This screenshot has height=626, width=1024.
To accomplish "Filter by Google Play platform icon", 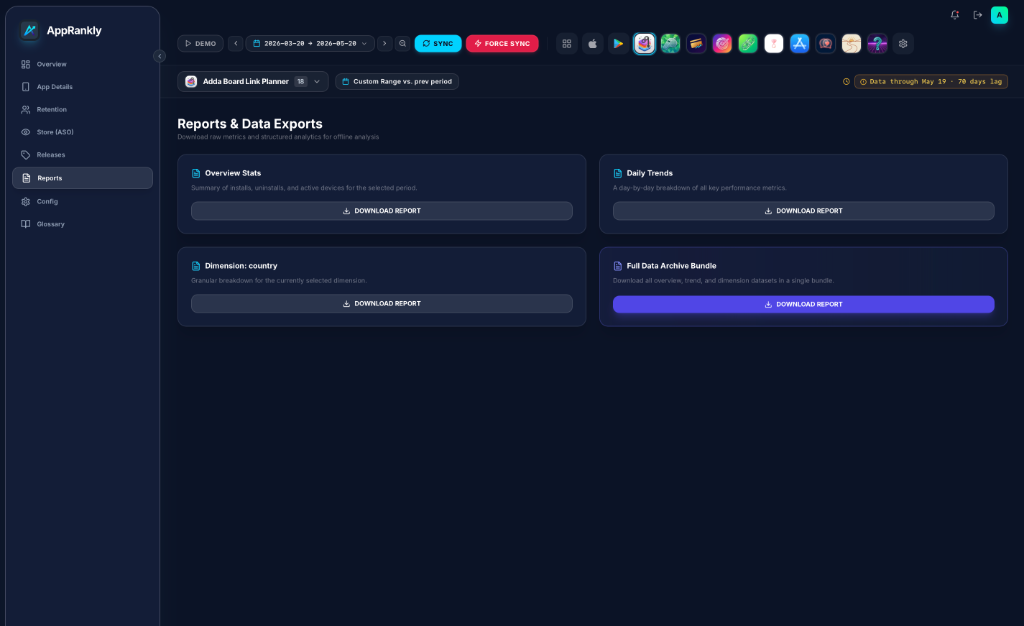I will pos(618,44).
